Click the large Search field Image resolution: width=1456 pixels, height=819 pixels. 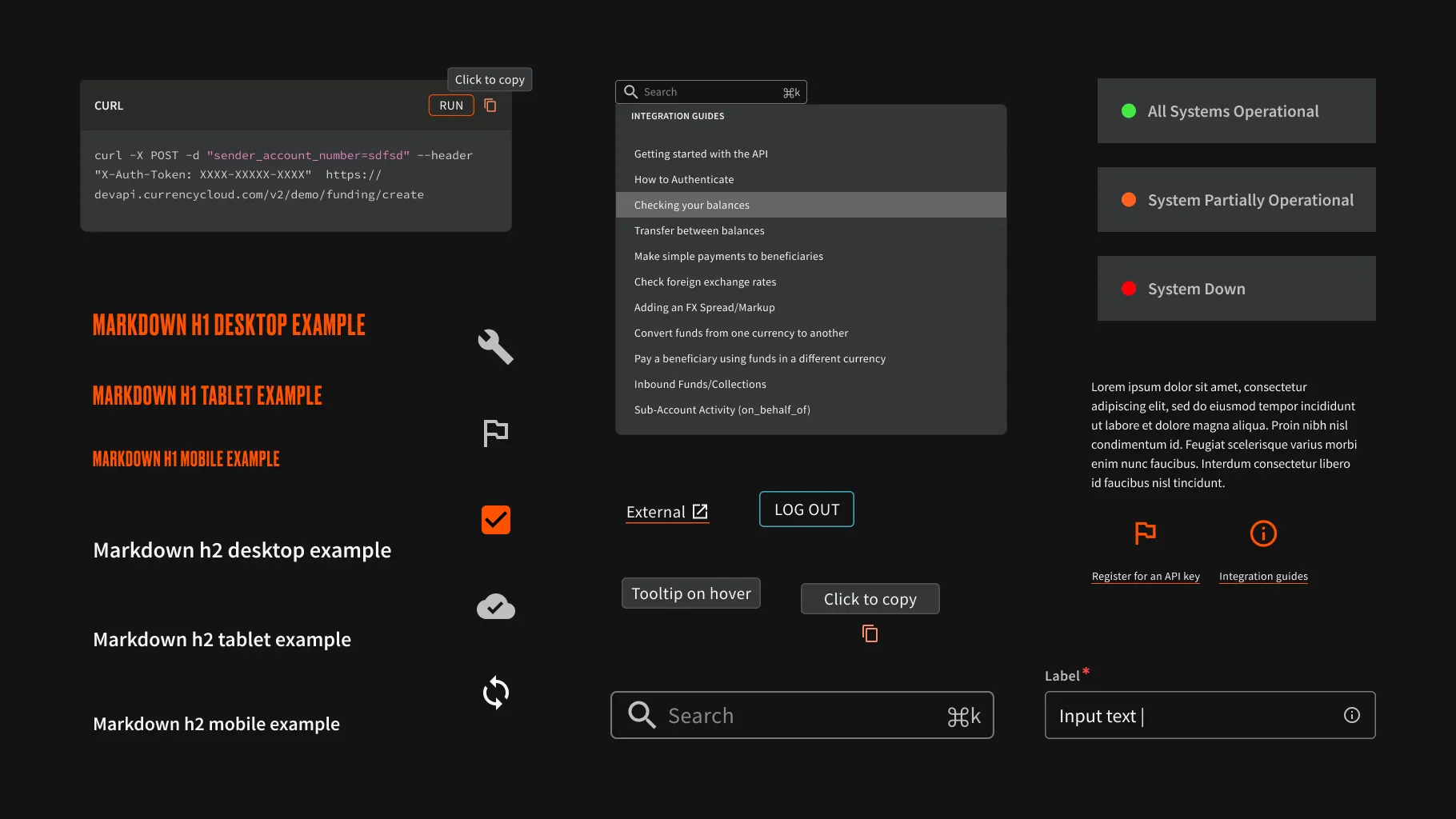pyautogui.click(x=802, y=715)
